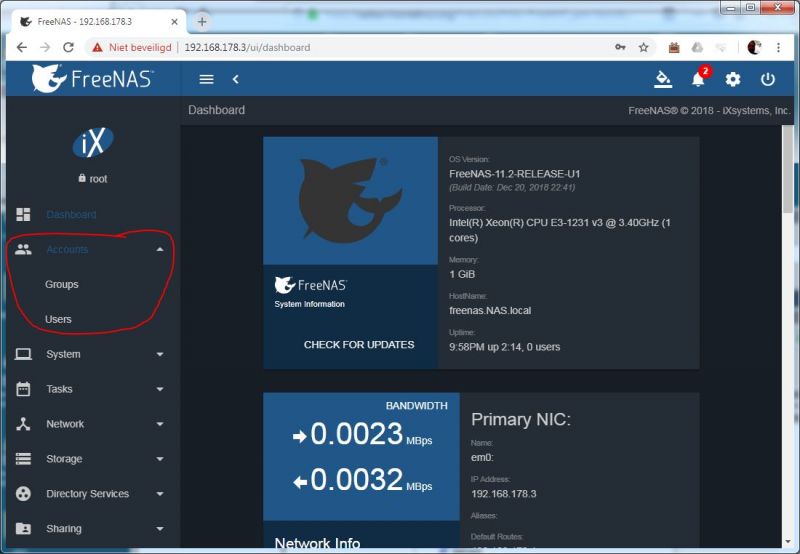The height and width of the screenshot is (554, 800).
Task: Click the Sharing folder icon in the sidebar
Action: point(23,528)
